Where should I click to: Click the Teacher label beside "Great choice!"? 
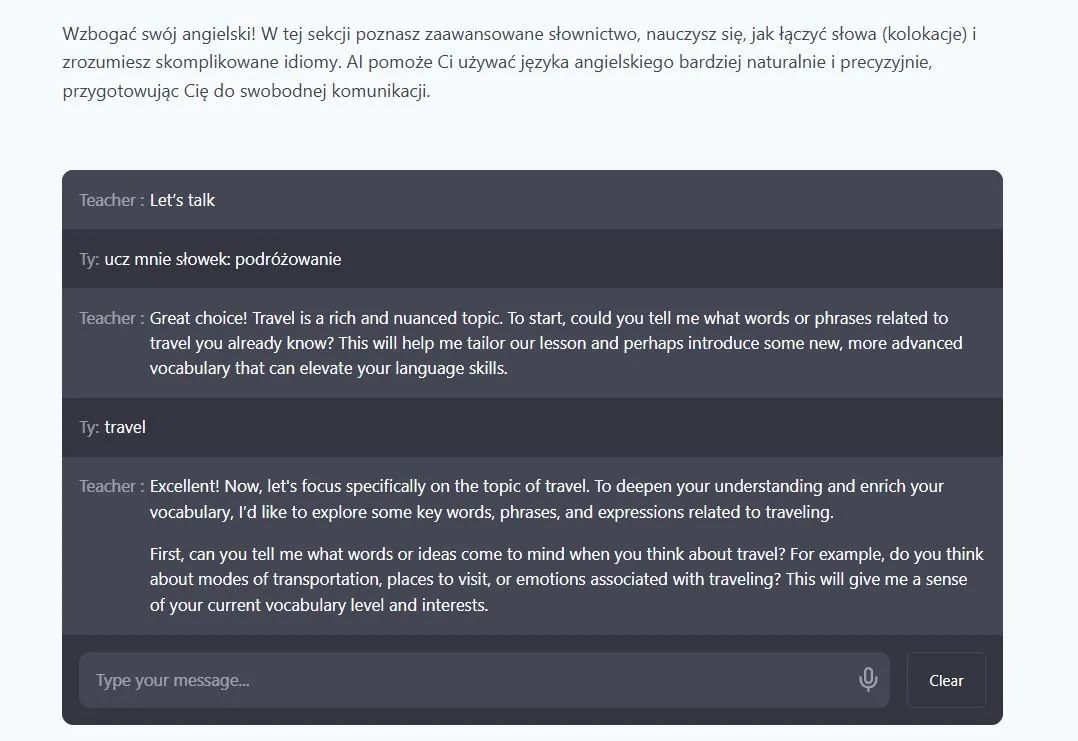(x=111, y=318)
